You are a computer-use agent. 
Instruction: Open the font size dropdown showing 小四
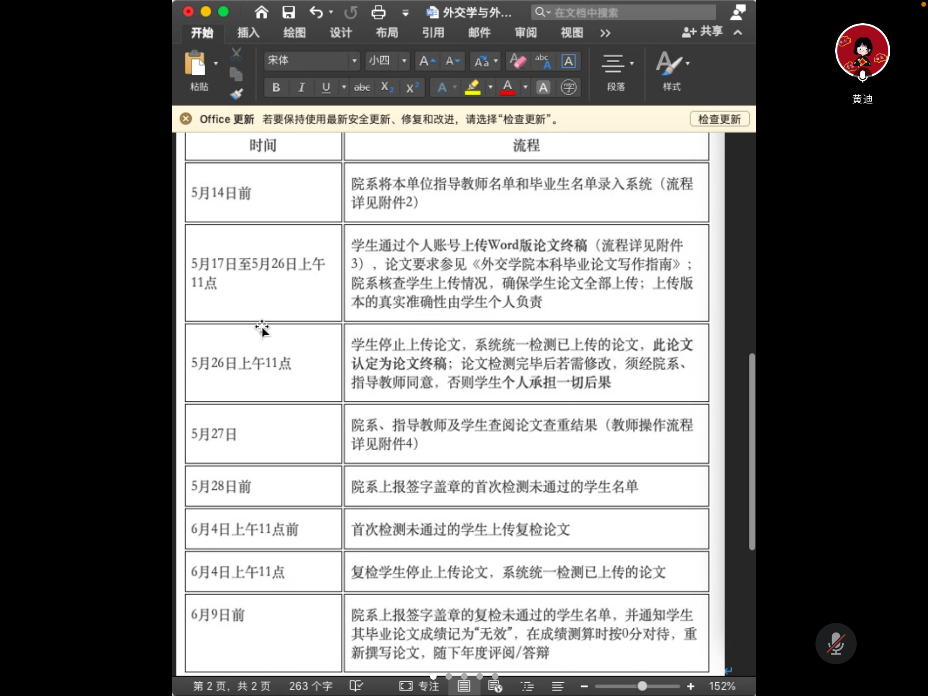point(387,61)
